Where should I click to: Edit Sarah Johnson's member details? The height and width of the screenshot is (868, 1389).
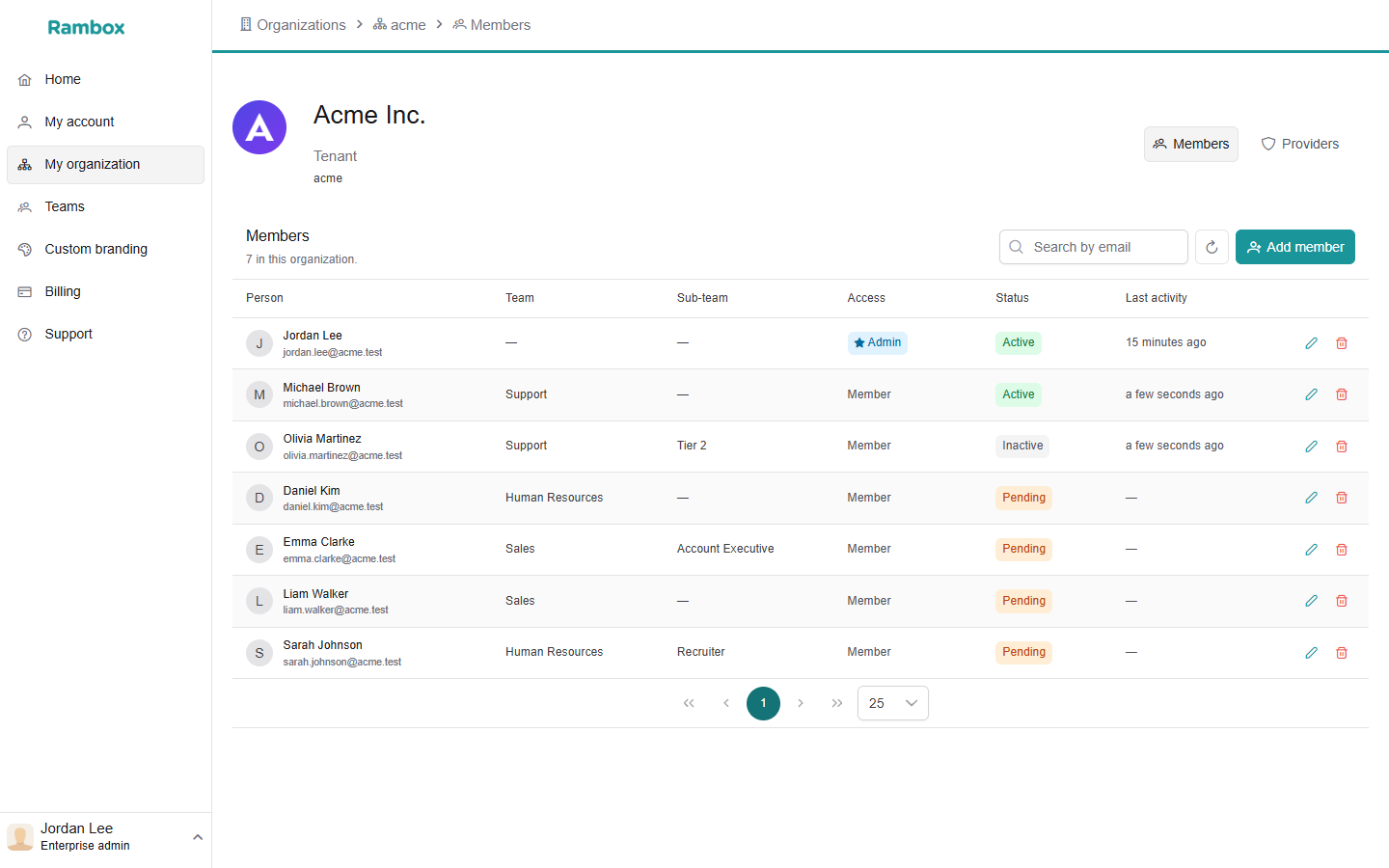(1311, 653)
